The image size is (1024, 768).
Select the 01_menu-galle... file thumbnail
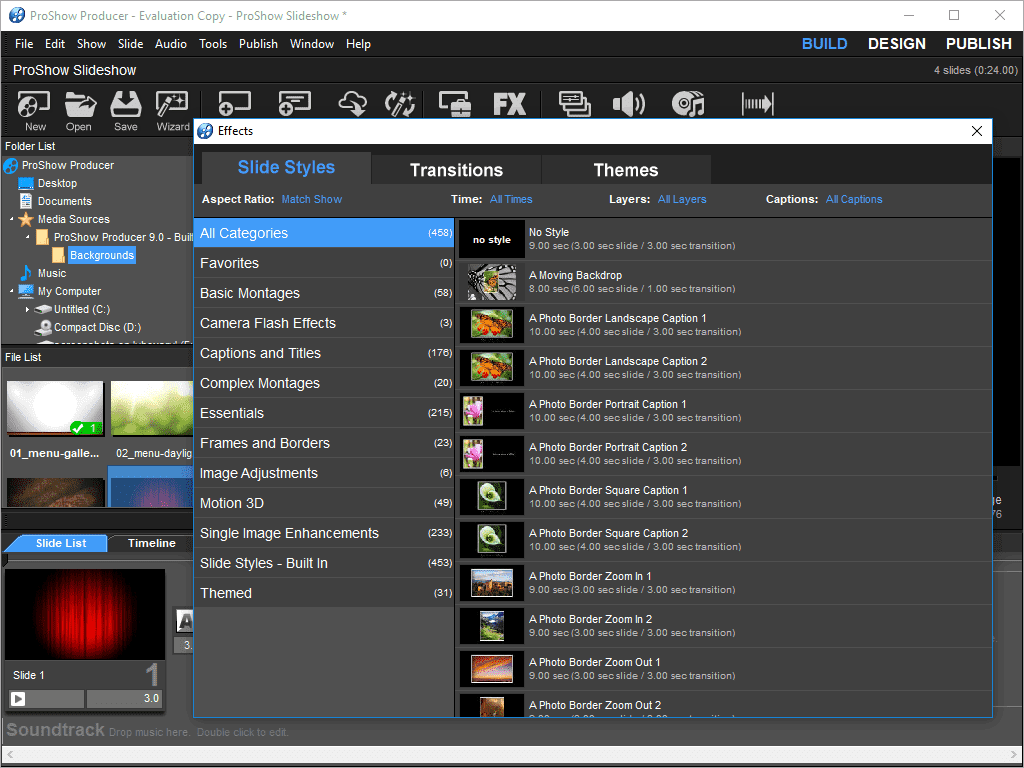click(55, 408)
